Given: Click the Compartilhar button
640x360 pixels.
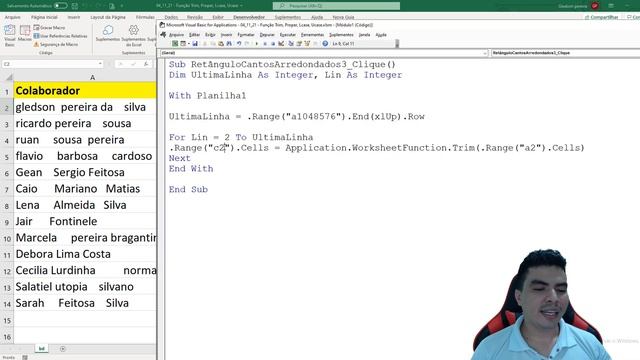Looking at the screenshot, I should tap(602, 17).
